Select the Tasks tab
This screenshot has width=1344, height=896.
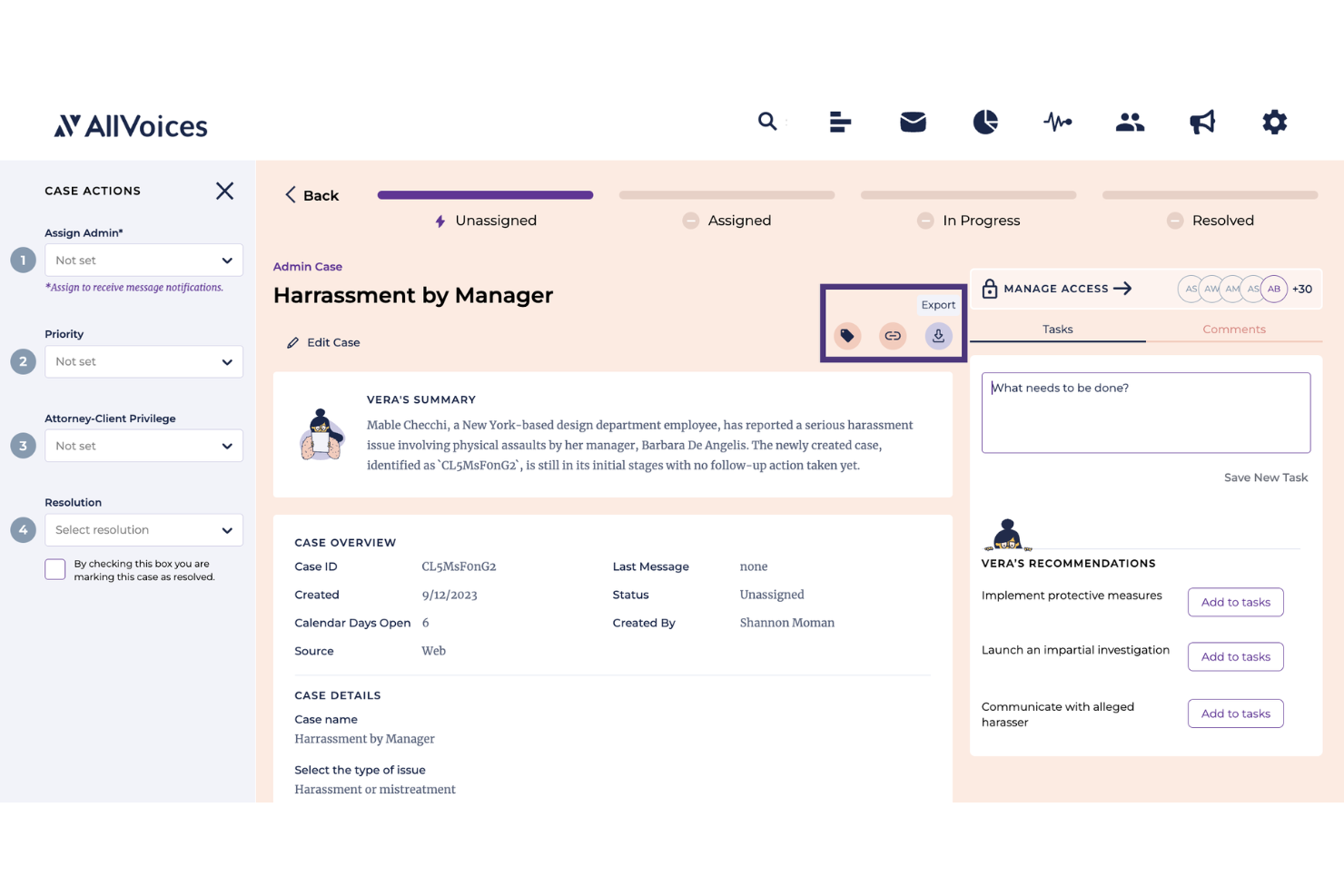pos(1057,329)
